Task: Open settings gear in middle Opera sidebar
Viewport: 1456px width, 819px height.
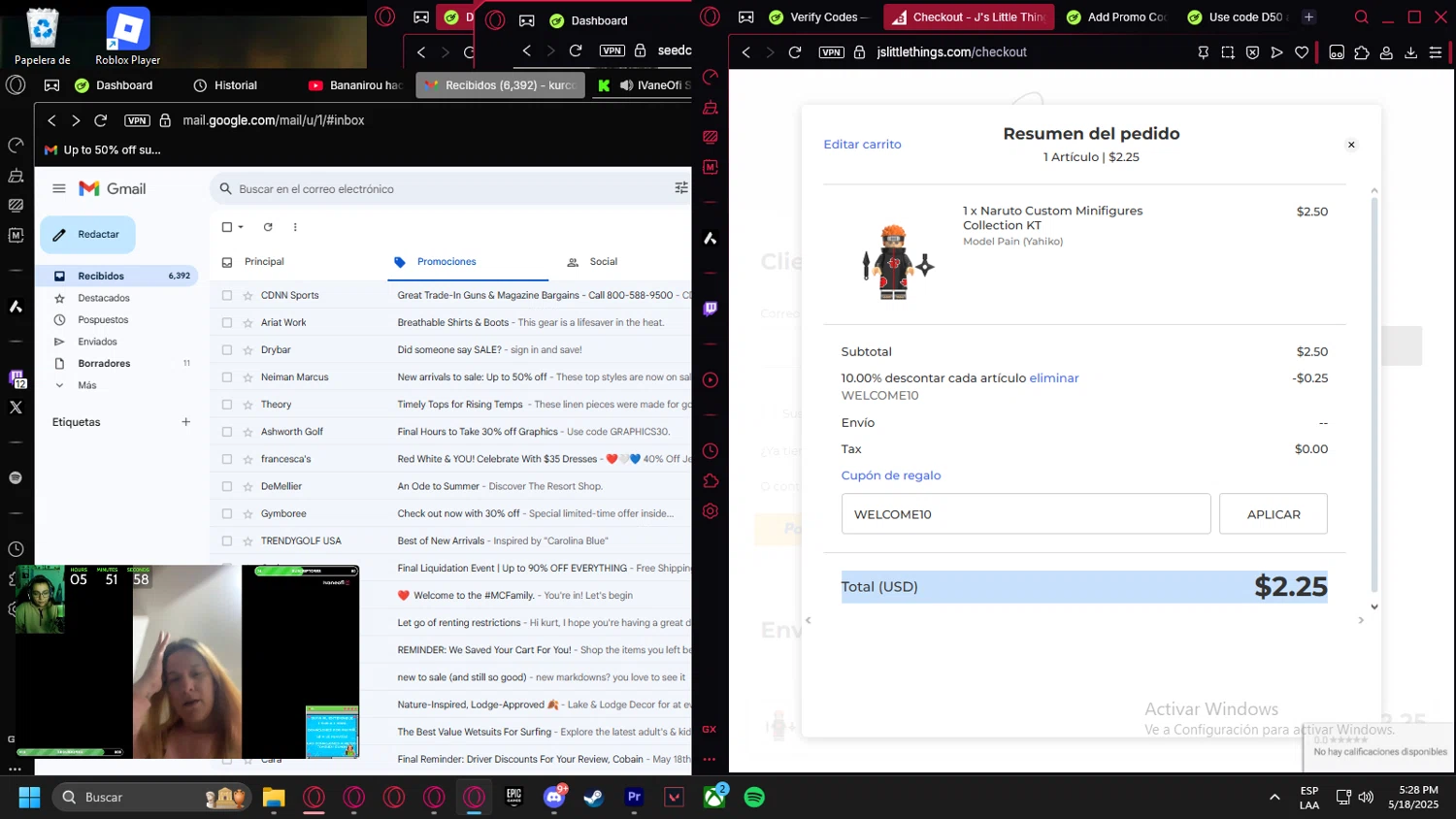Action: click(711, 511)
